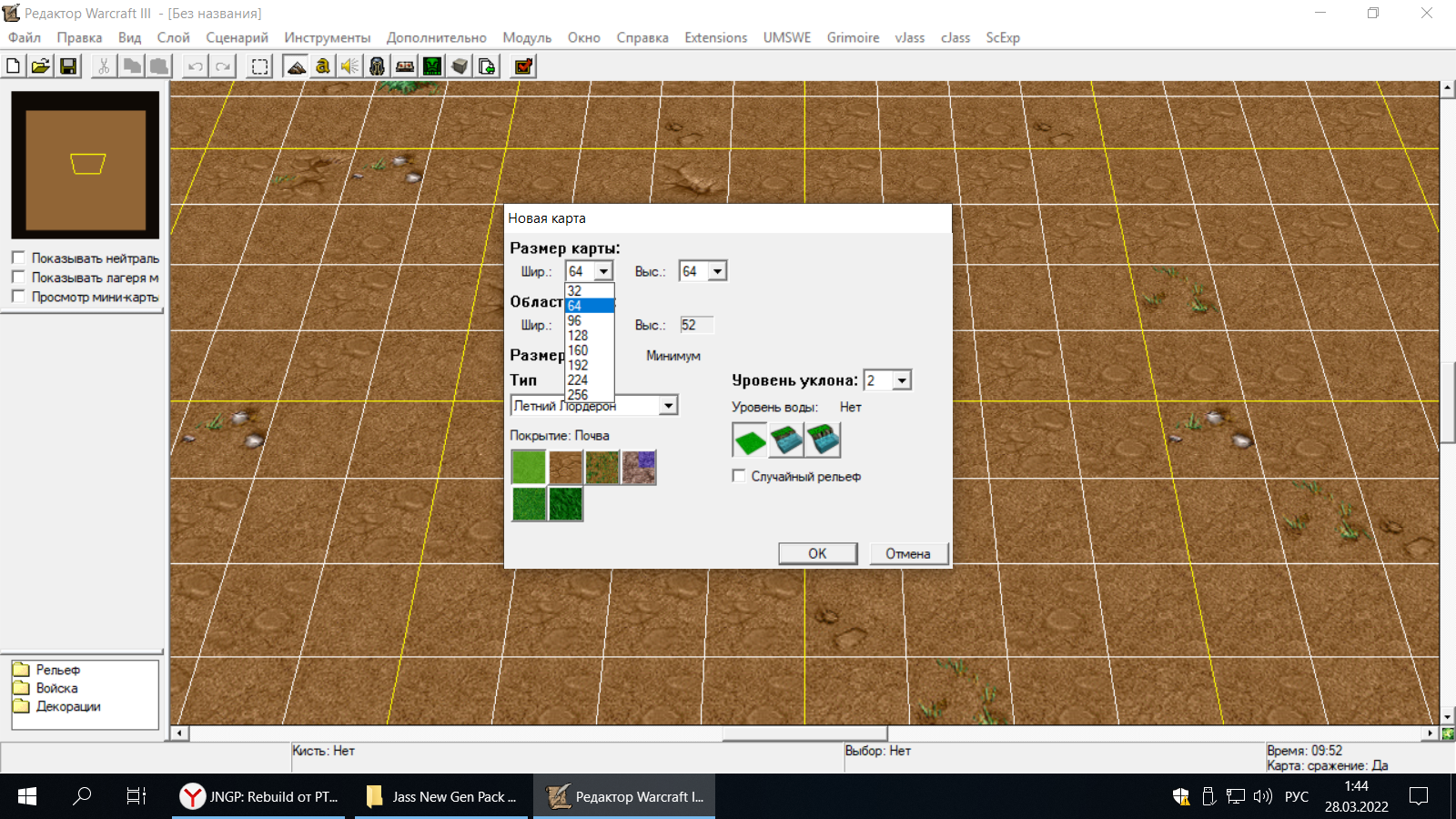Screen dimensions: 1456x819
Task: Open the Grimoire menu
Action: point(853,37)
